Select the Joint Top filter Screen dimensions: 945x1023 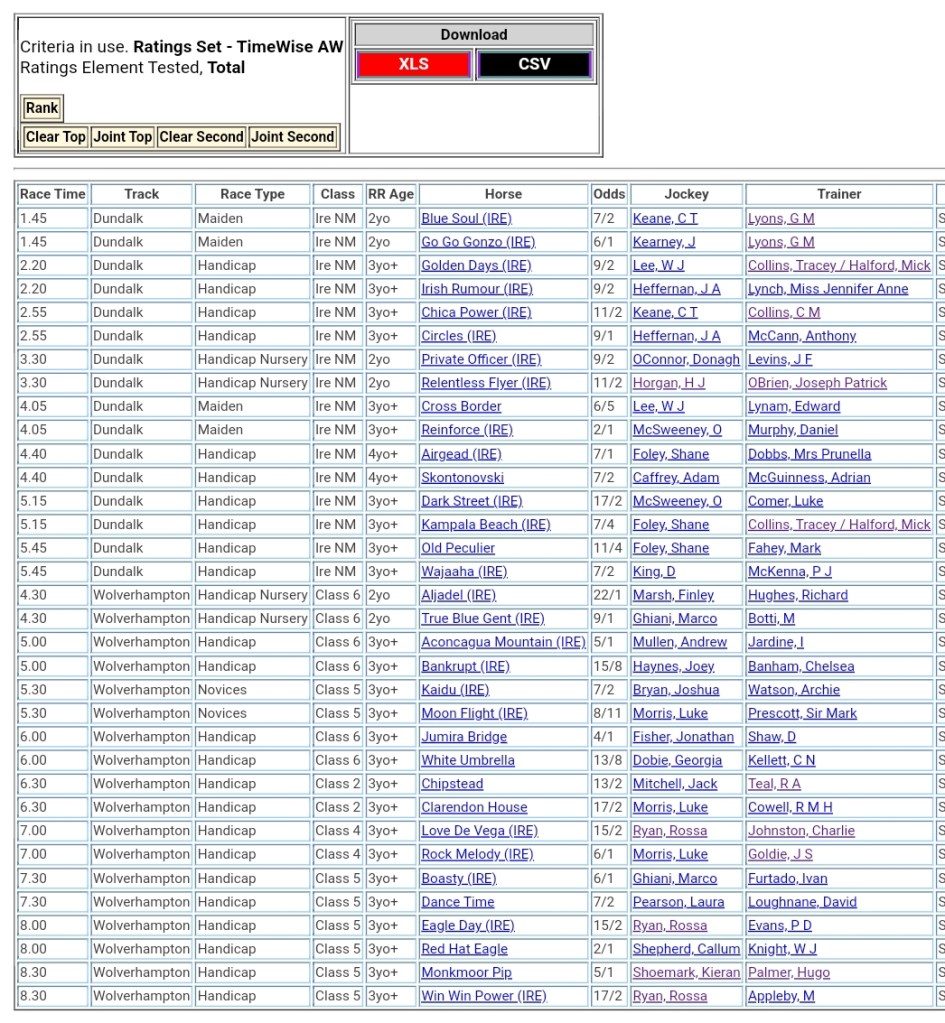pyautogui.click(x=122, y=137)
